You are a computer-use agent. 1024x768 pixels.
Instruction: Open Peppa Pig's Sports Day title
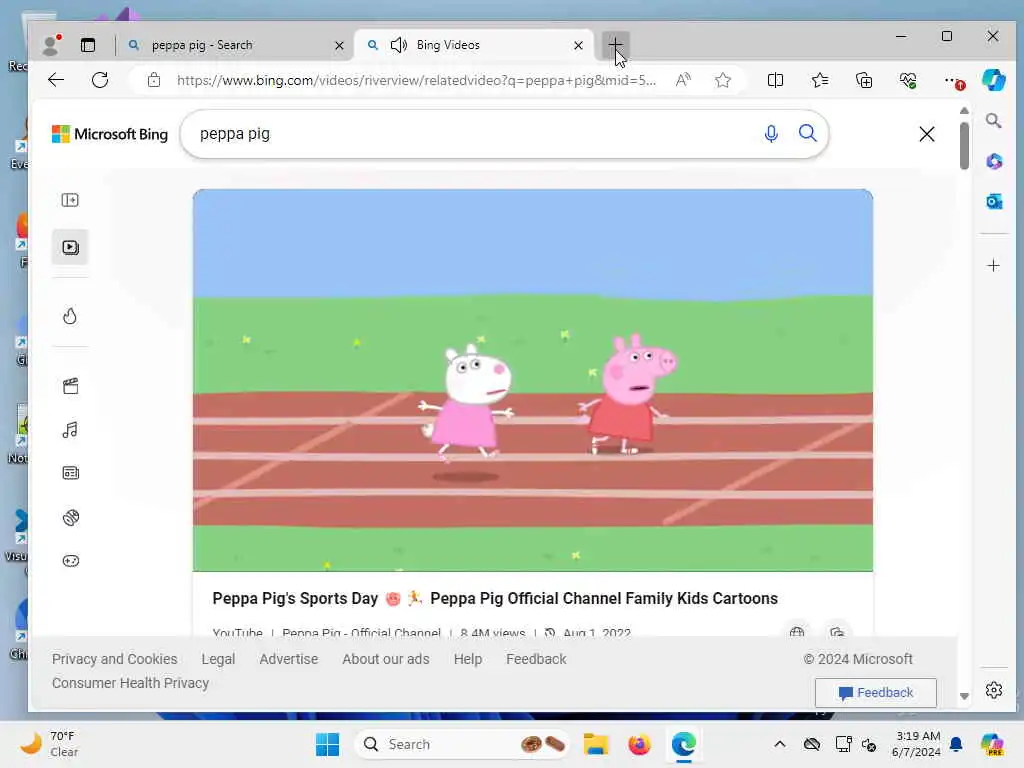495,599
